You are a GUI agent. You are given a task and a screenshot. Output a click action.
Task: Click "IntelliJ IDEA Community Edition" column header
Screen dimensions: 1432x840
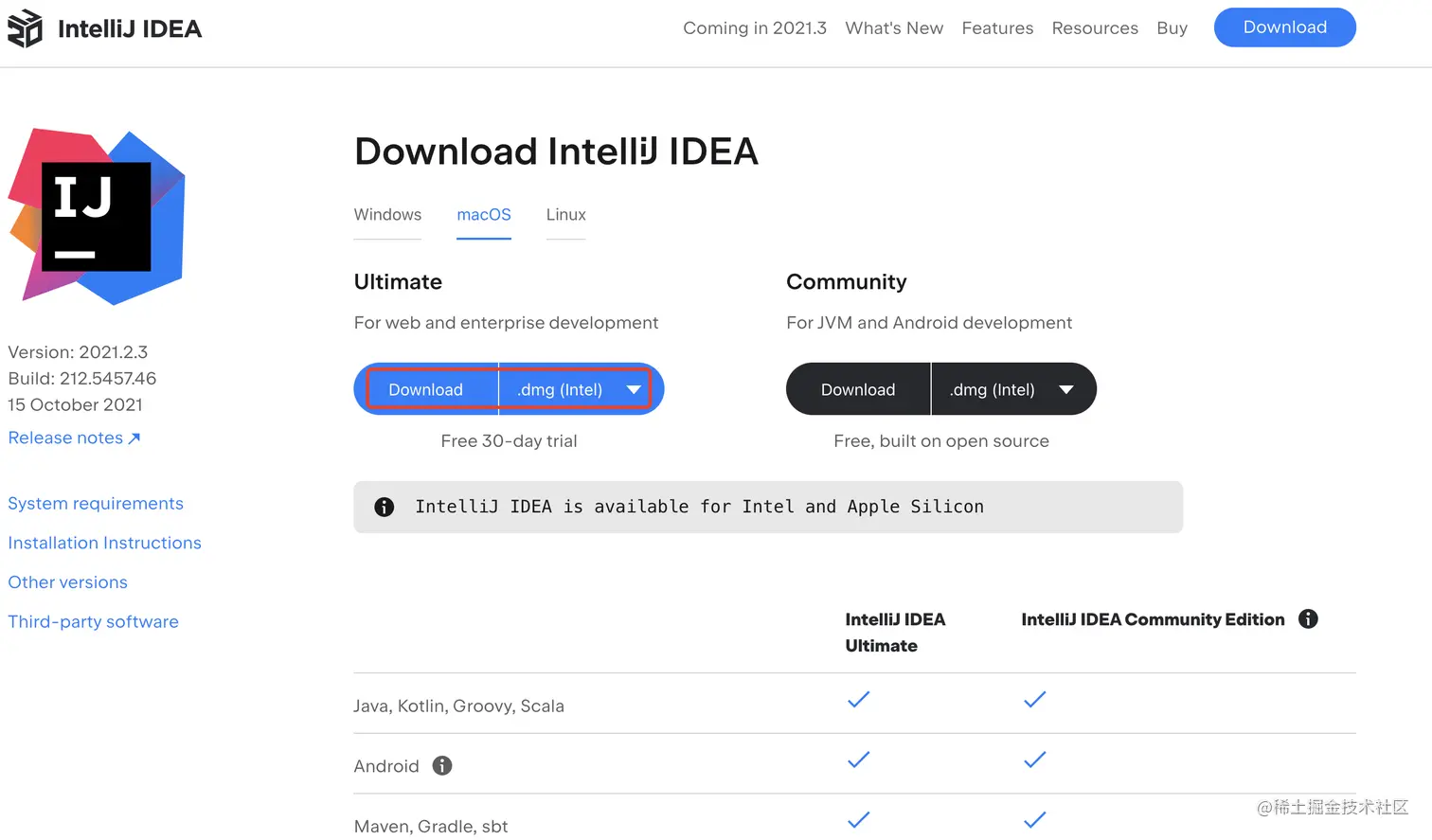[x=1153, y=619]
